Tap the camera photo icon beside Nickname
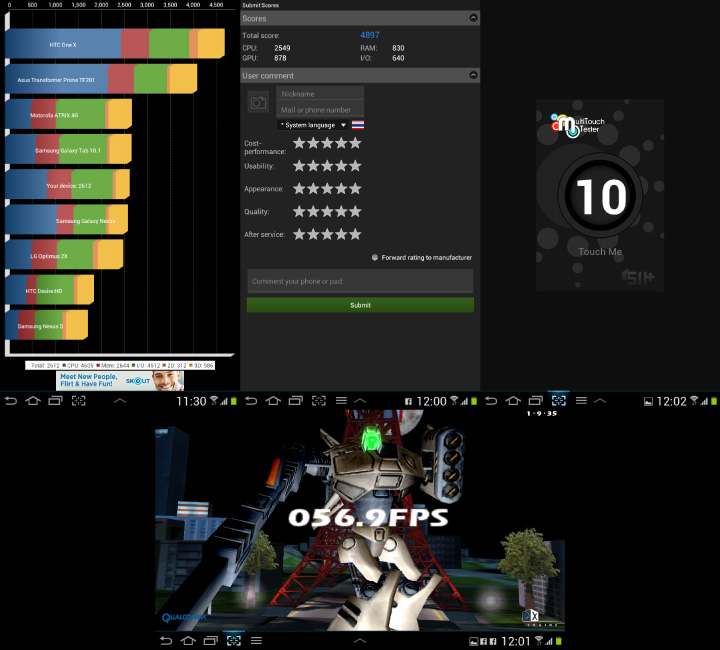Screen dimensions: 720x650 pos(258,102)
